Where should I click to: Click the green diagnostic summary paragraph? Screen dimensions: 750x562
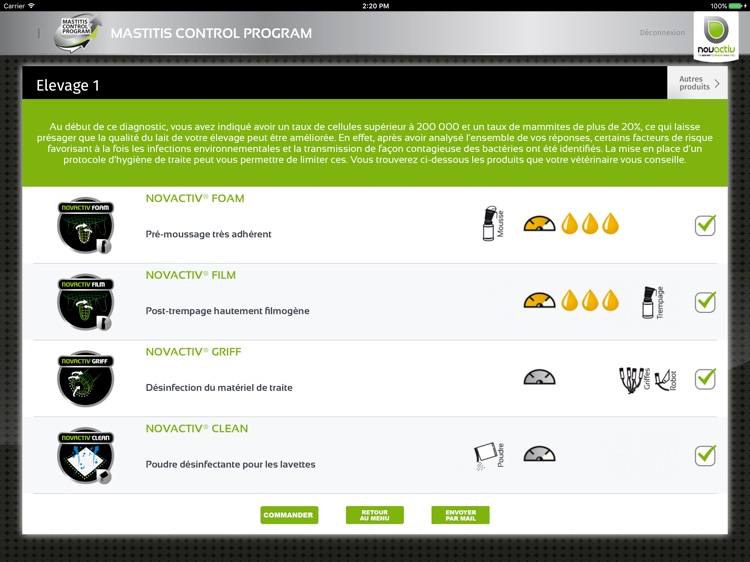tap(375, 143)
